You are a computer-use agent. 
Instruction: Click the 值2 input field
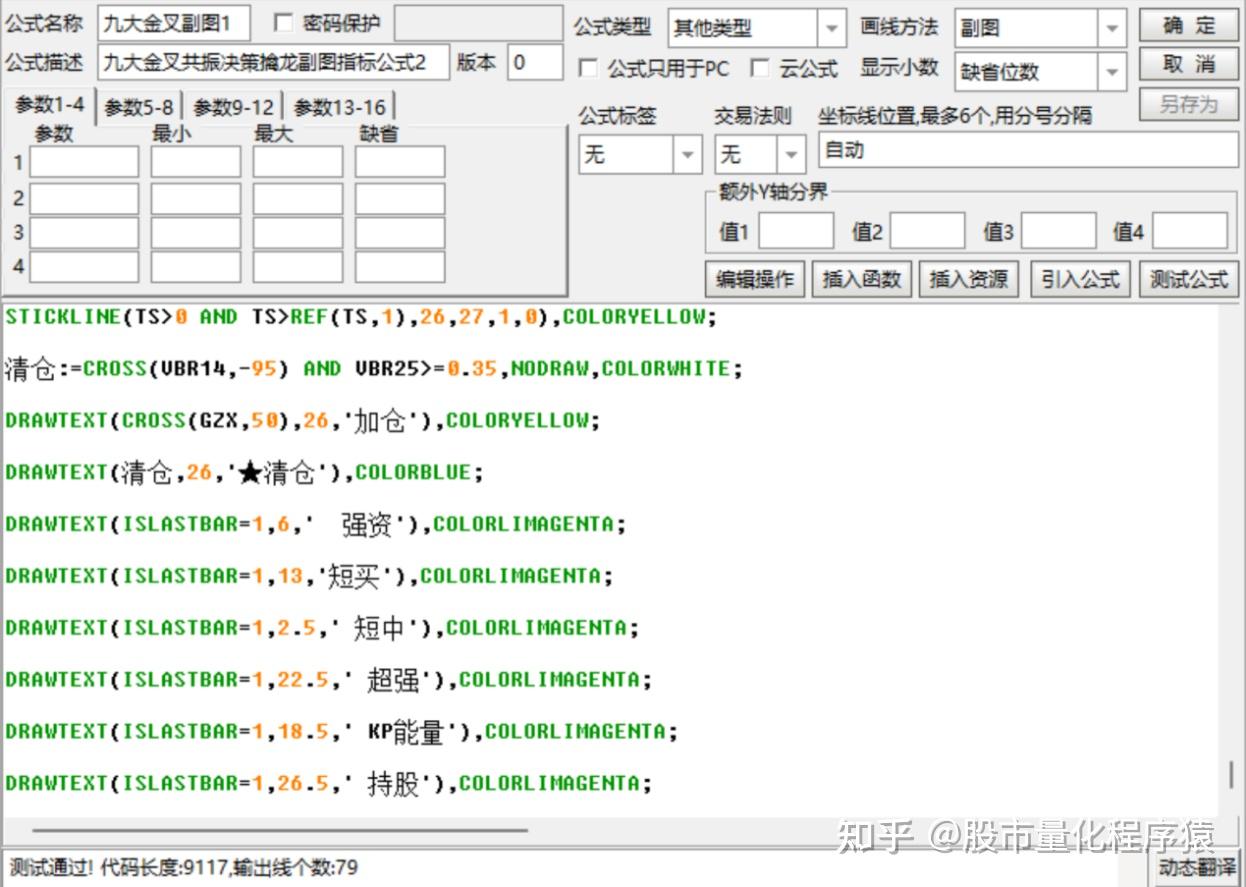(x=927, y=231)
